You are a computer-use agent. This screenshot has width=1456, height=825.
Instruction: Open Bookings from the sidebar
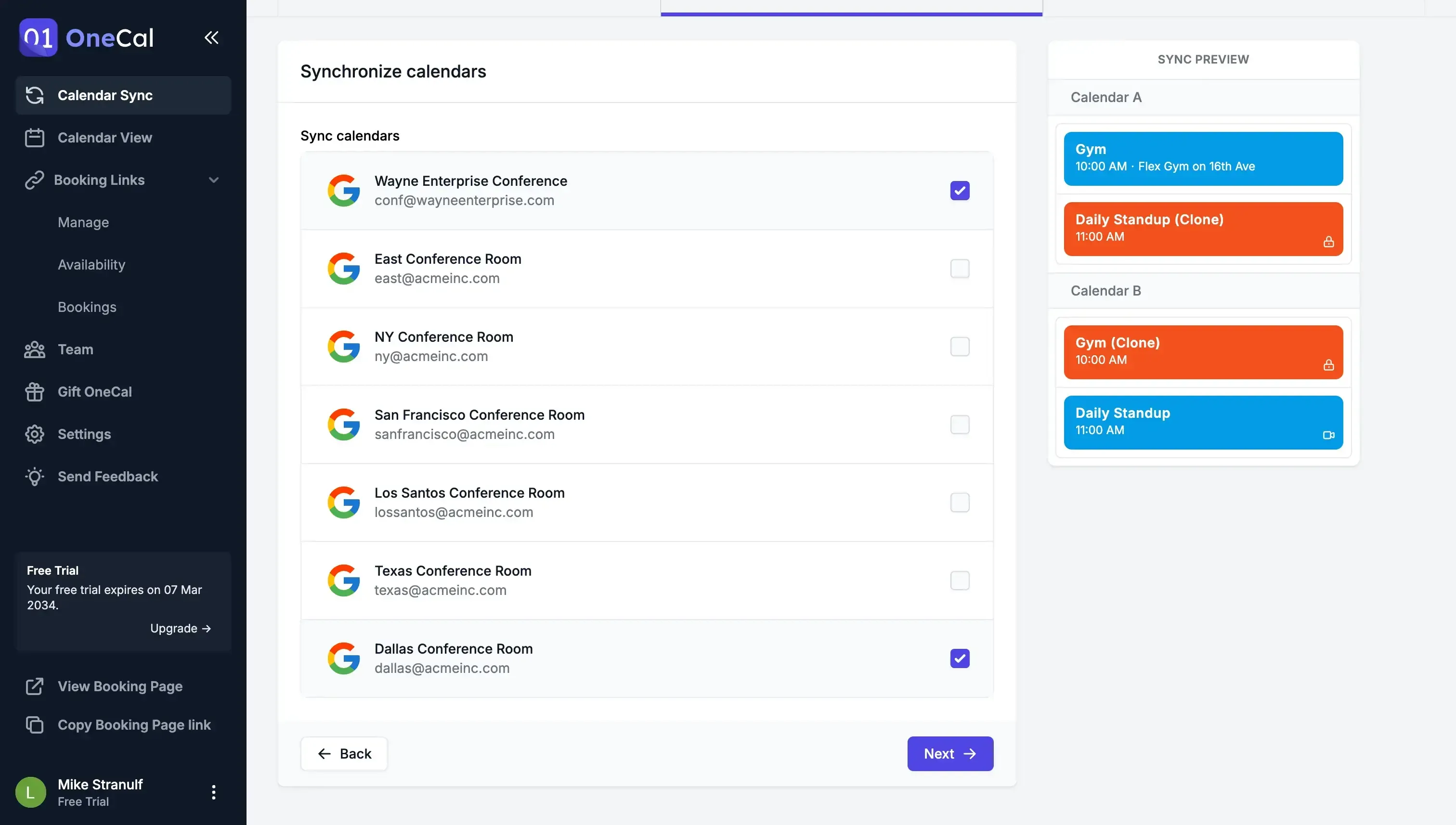[87, 307]
